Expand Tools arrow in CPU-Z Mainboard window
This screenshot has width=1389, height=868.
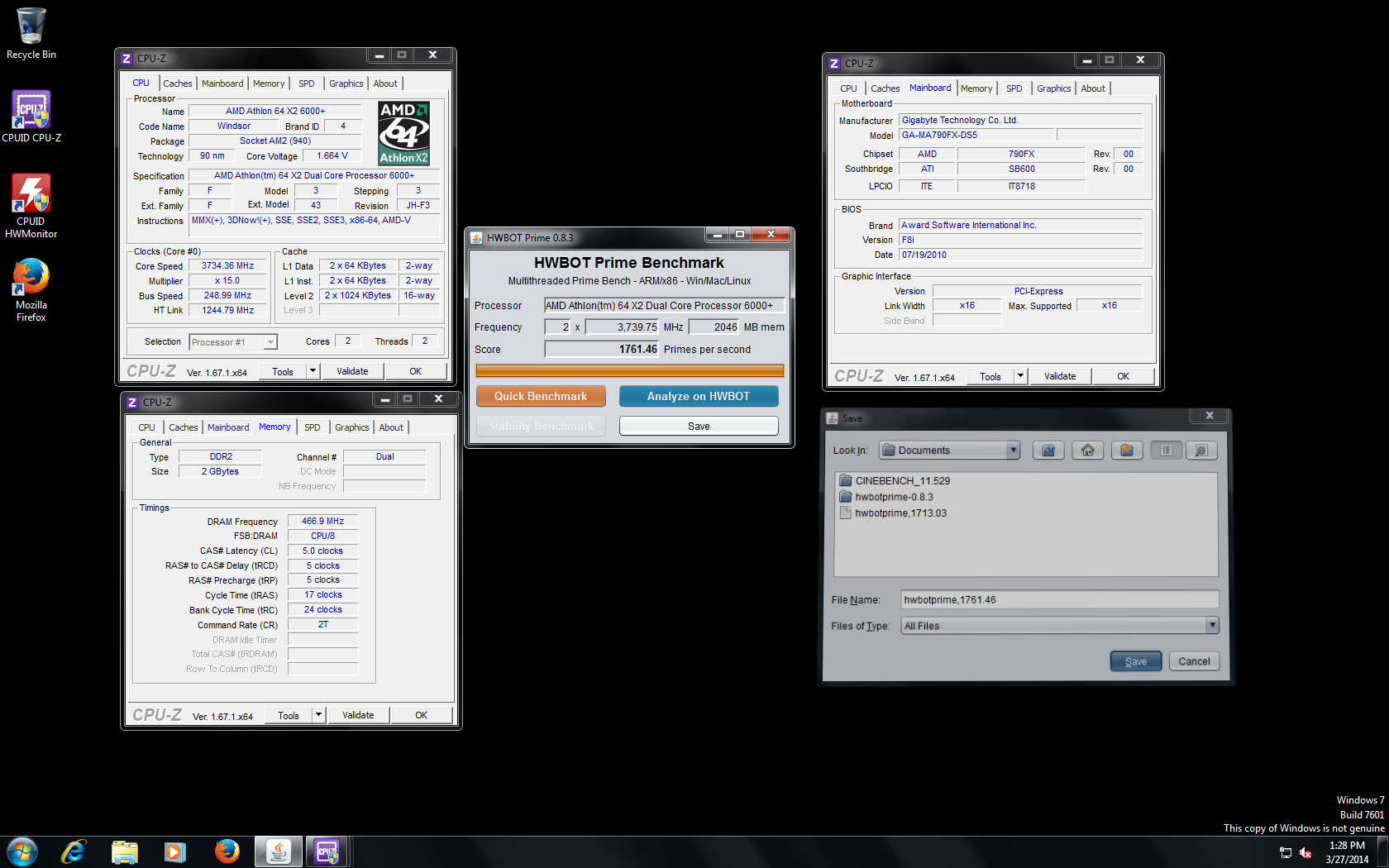click(x=1020, y=376)
